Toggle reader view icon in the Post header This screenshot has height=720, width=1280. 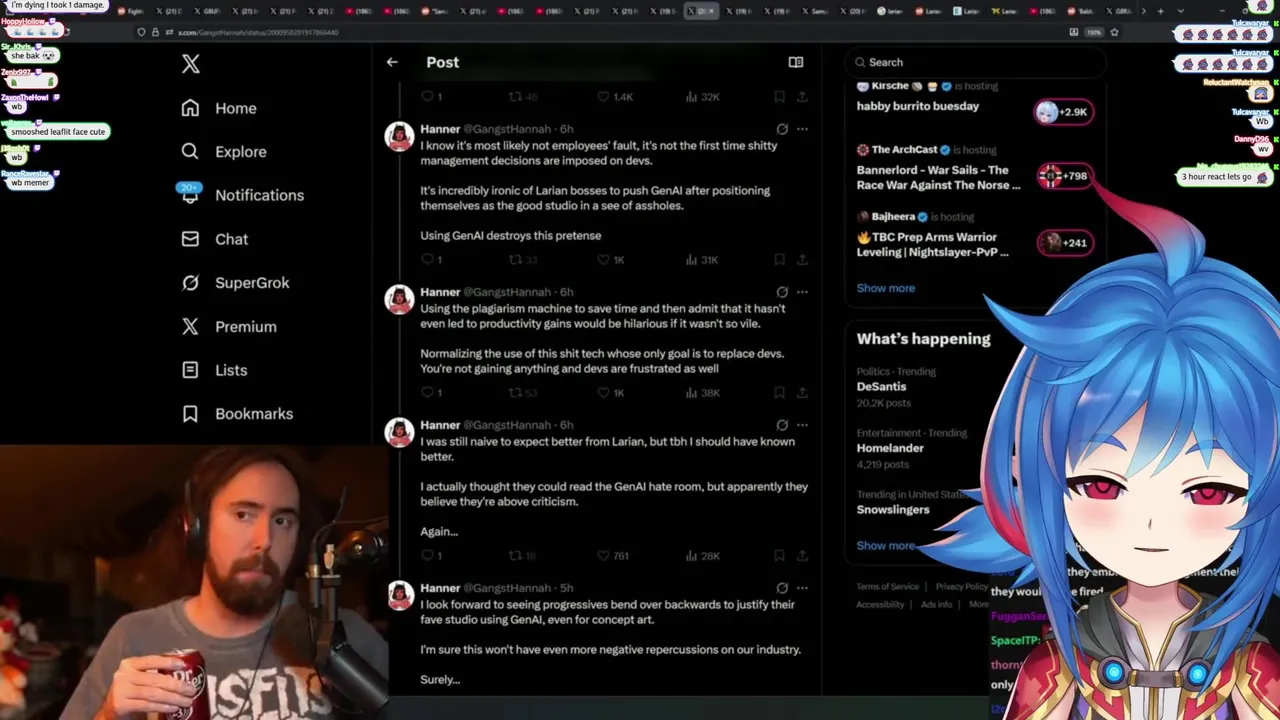click(796, 62)
